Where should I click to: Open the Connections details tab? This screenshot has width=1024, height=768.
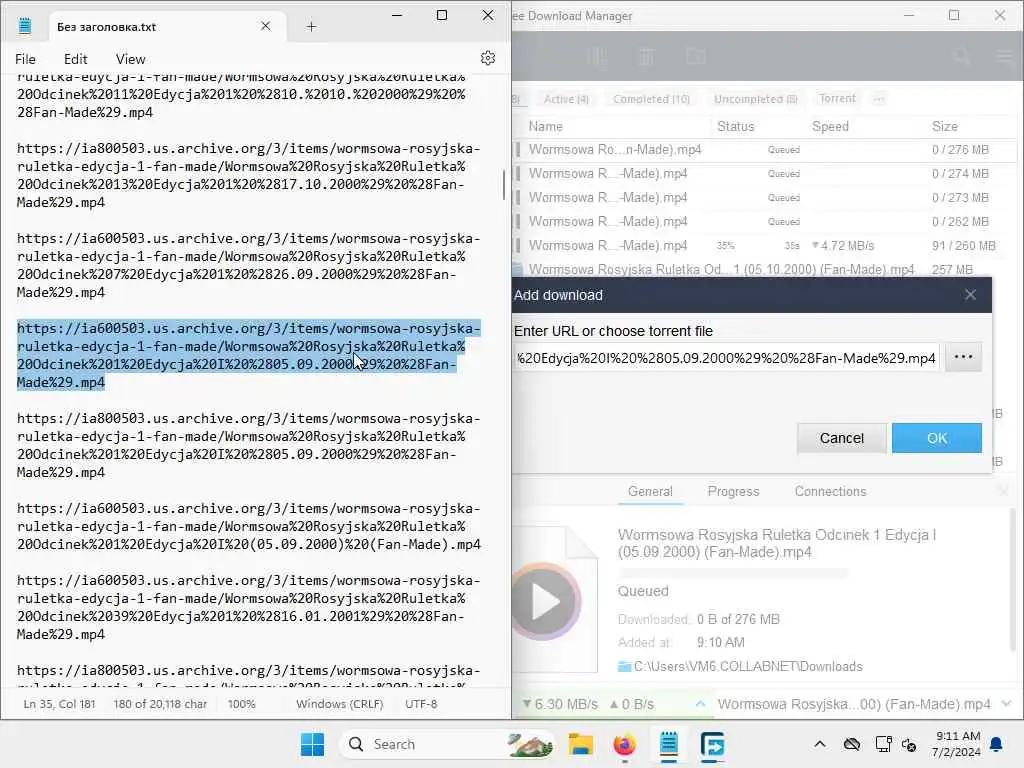830,491
